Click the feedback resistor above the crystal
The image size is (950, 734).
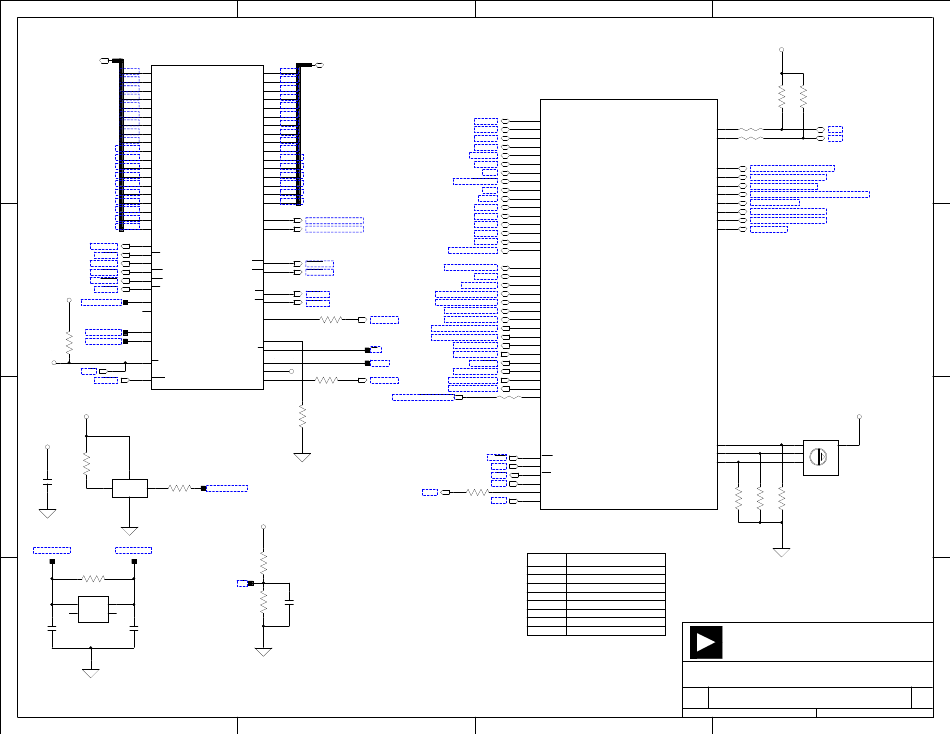coord(93,579)
